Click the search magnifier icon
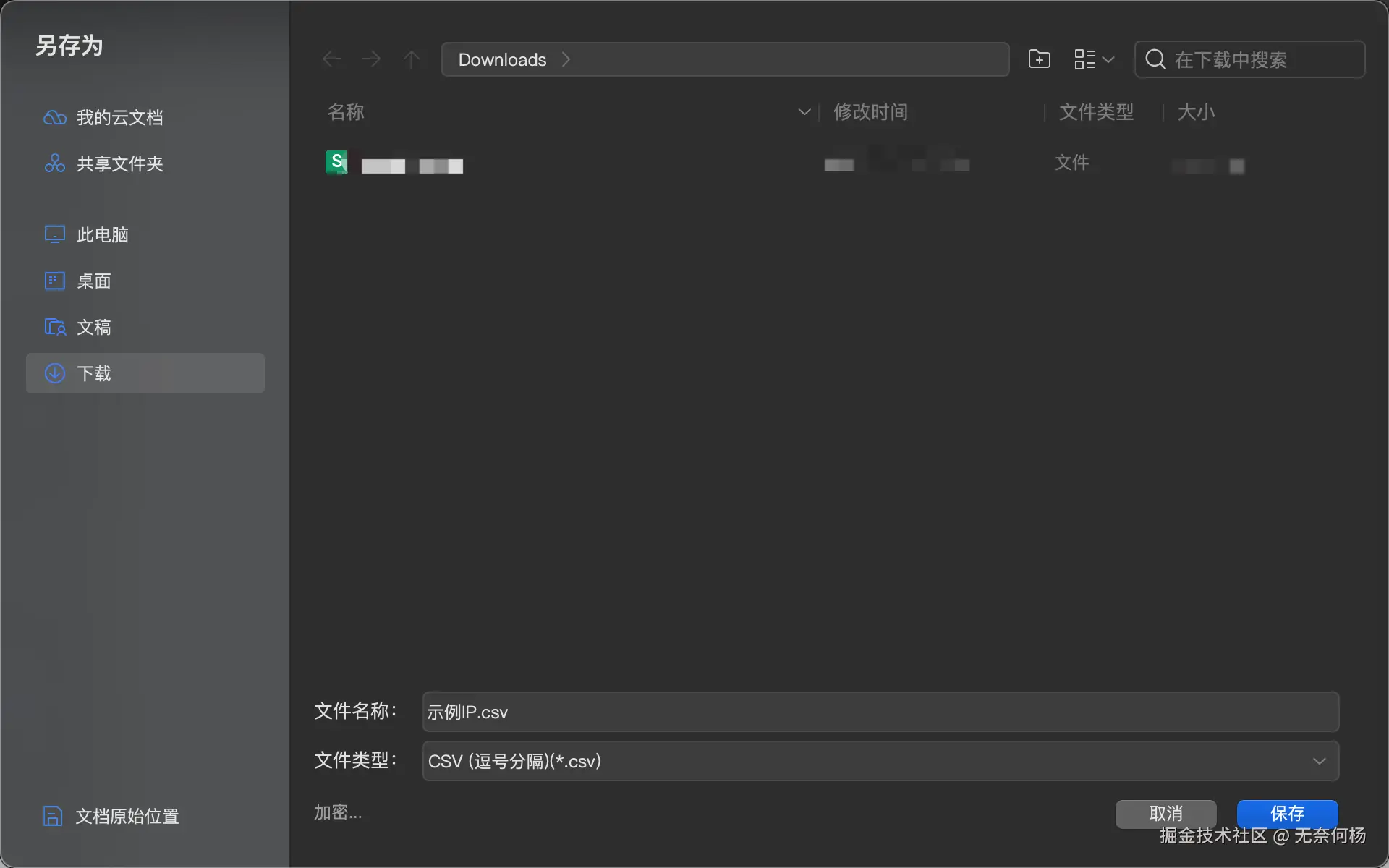1389x868 pixels. (x=1155, y=59)
